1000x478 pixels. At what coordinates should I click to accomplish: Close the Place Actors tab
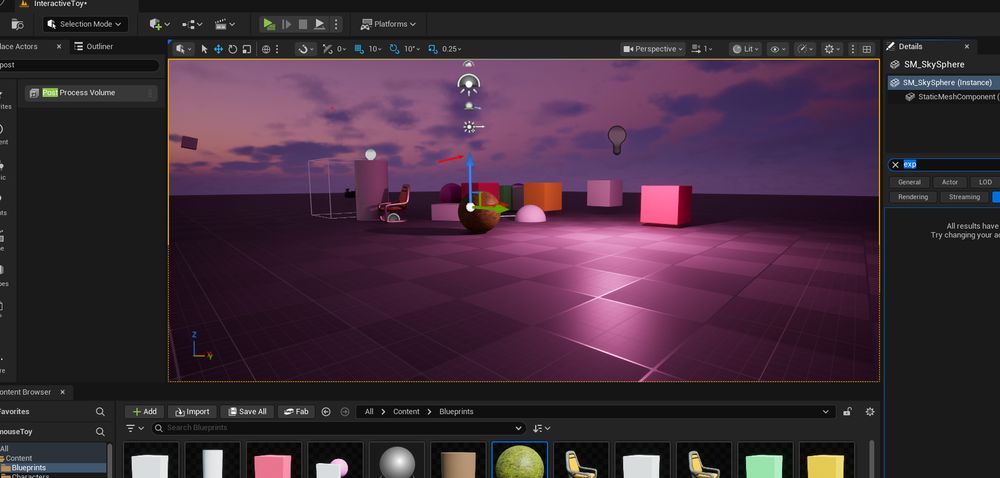point(59,47)
